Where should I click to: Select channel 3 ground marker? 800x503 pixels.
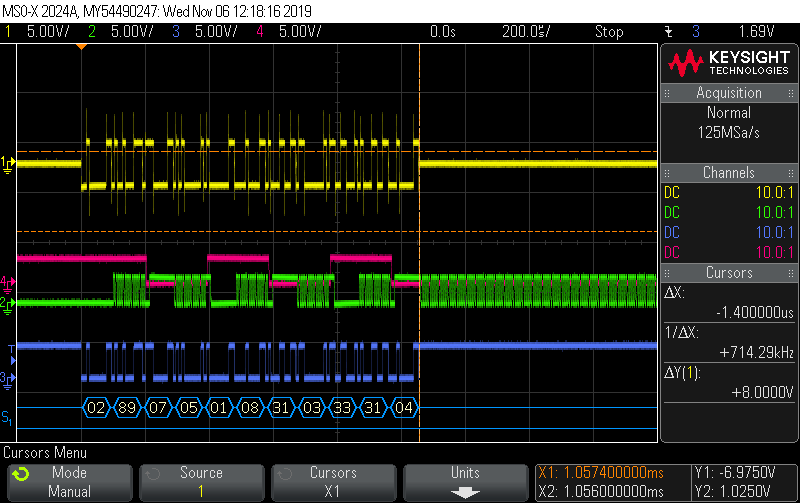[x=8, y=380]
